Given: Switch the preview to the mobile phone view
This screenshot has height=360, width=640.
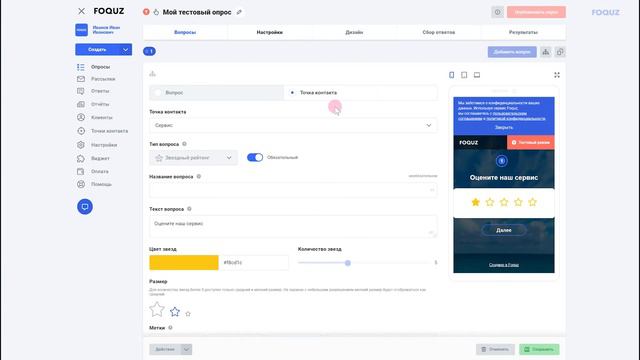Looking at the screenshot, I should [451, 75].
